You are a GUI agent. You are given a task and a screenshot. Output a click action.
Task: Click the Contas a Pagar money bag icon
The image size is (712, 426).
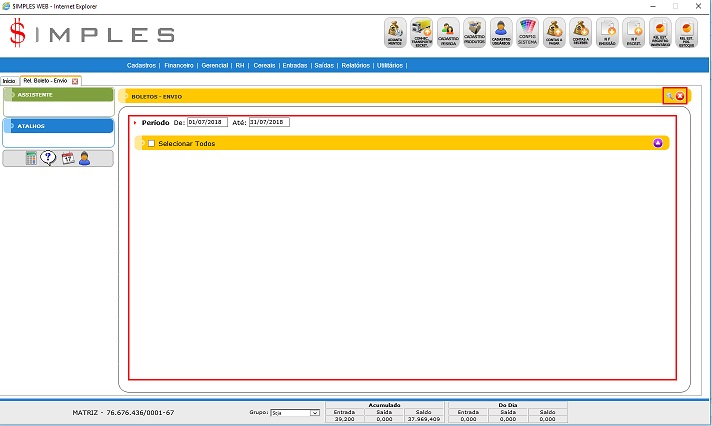(x=554, y=33)
